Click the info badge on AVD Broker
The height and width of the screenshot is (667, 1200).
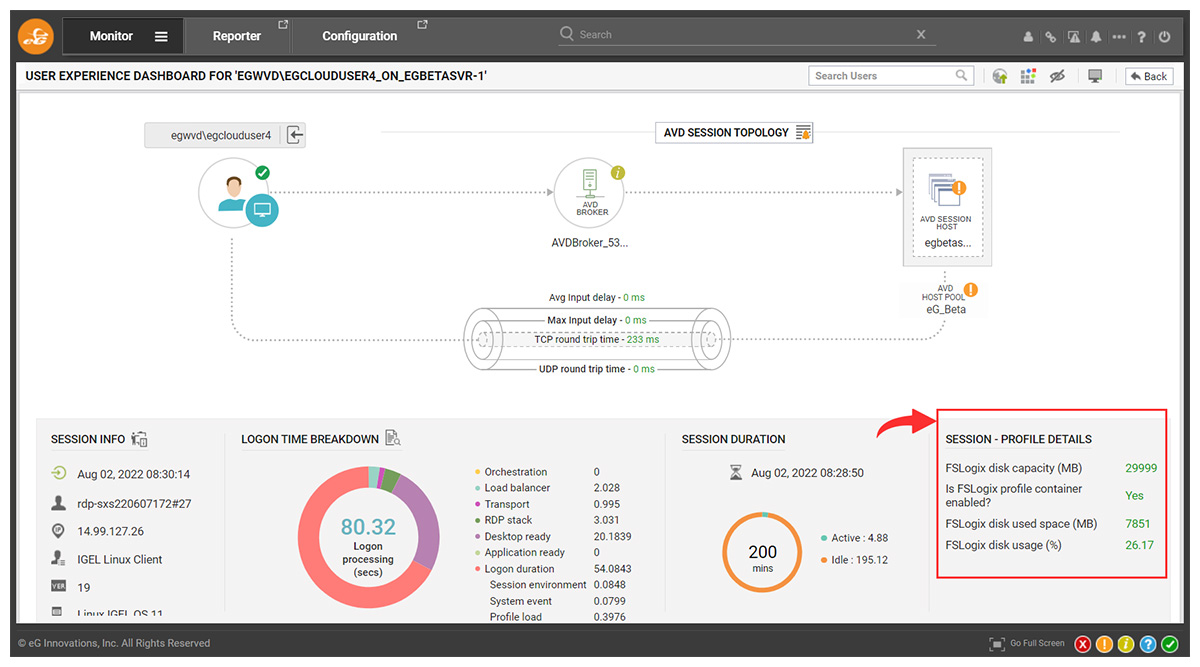tap(618, 173)
